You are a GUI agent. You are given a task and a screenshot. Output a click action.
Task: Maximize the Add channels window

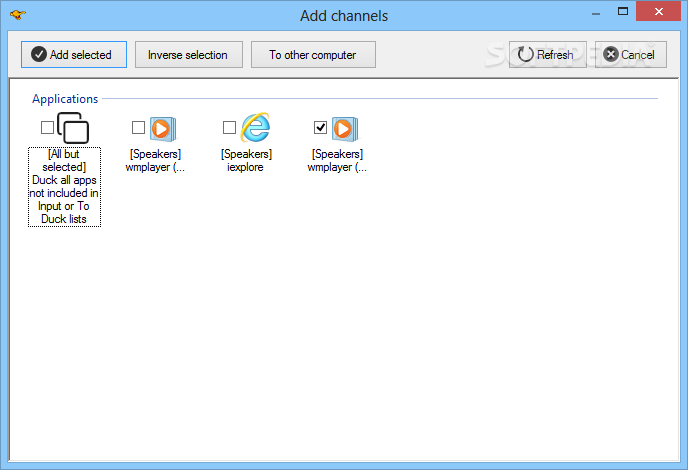(x=623, y=12)
